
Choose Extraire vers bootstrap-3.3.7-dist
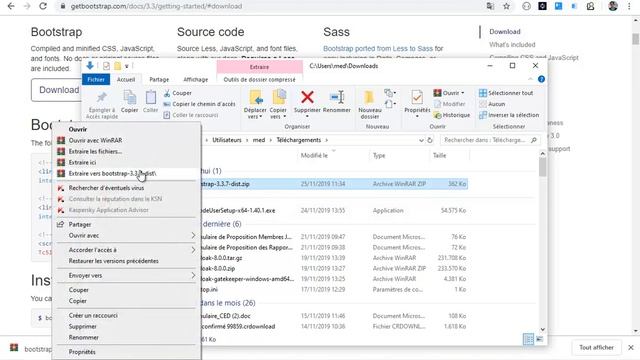pyautogui.click(x=127, y=173)
